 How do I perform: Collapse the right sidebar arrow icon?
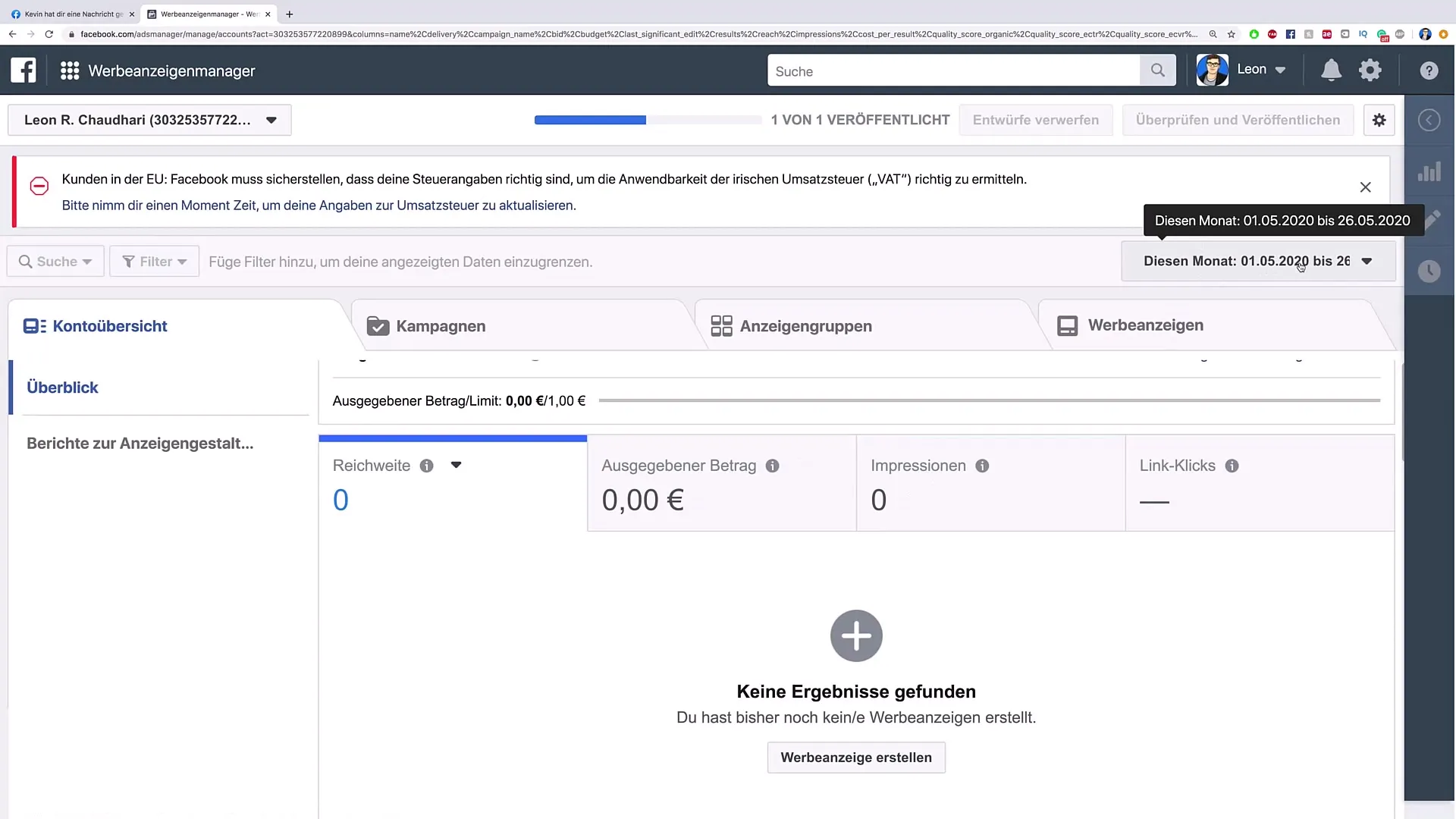(1429, 120)
